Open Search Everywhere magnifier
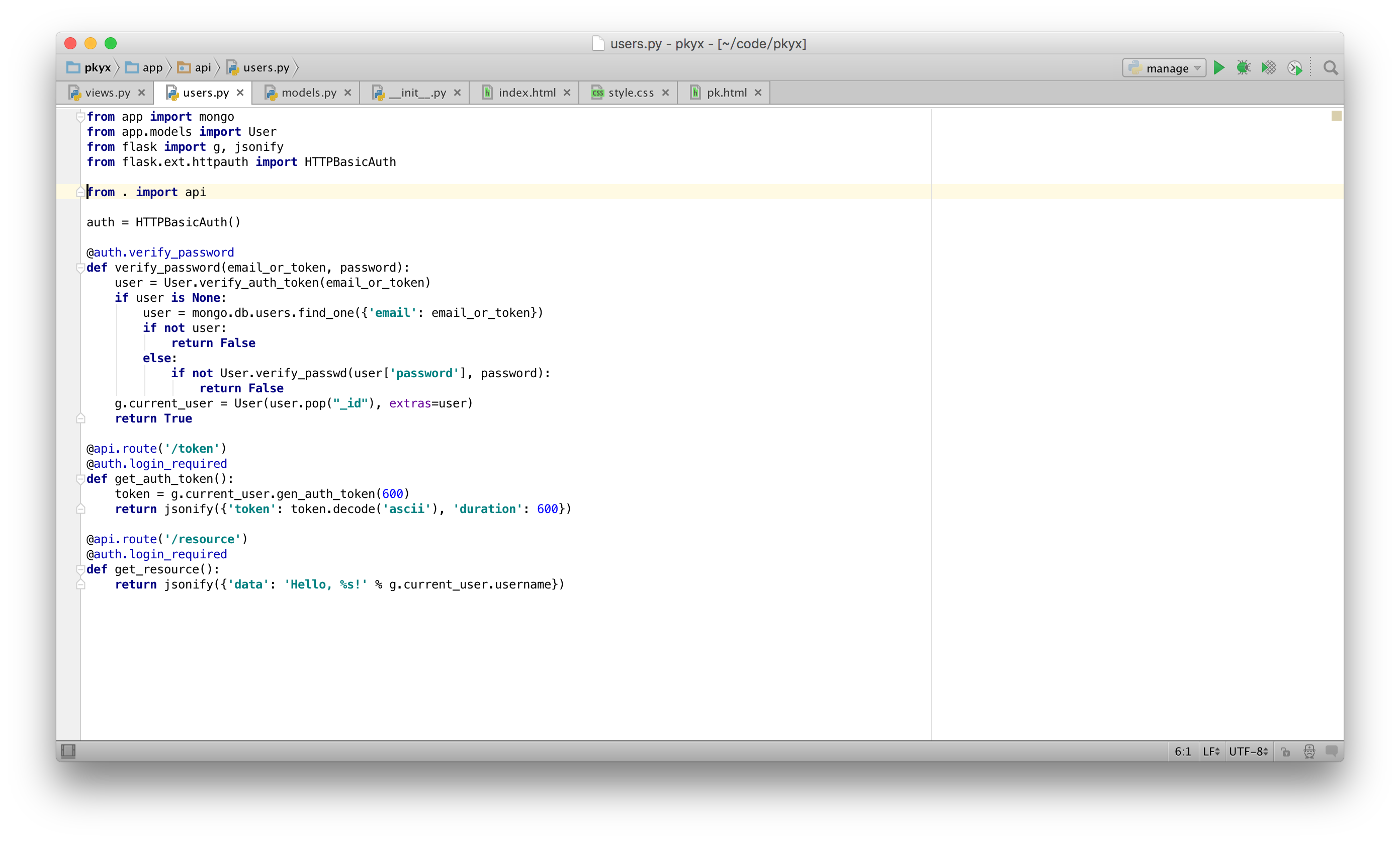The image size is (1400, 842). 1330,68
